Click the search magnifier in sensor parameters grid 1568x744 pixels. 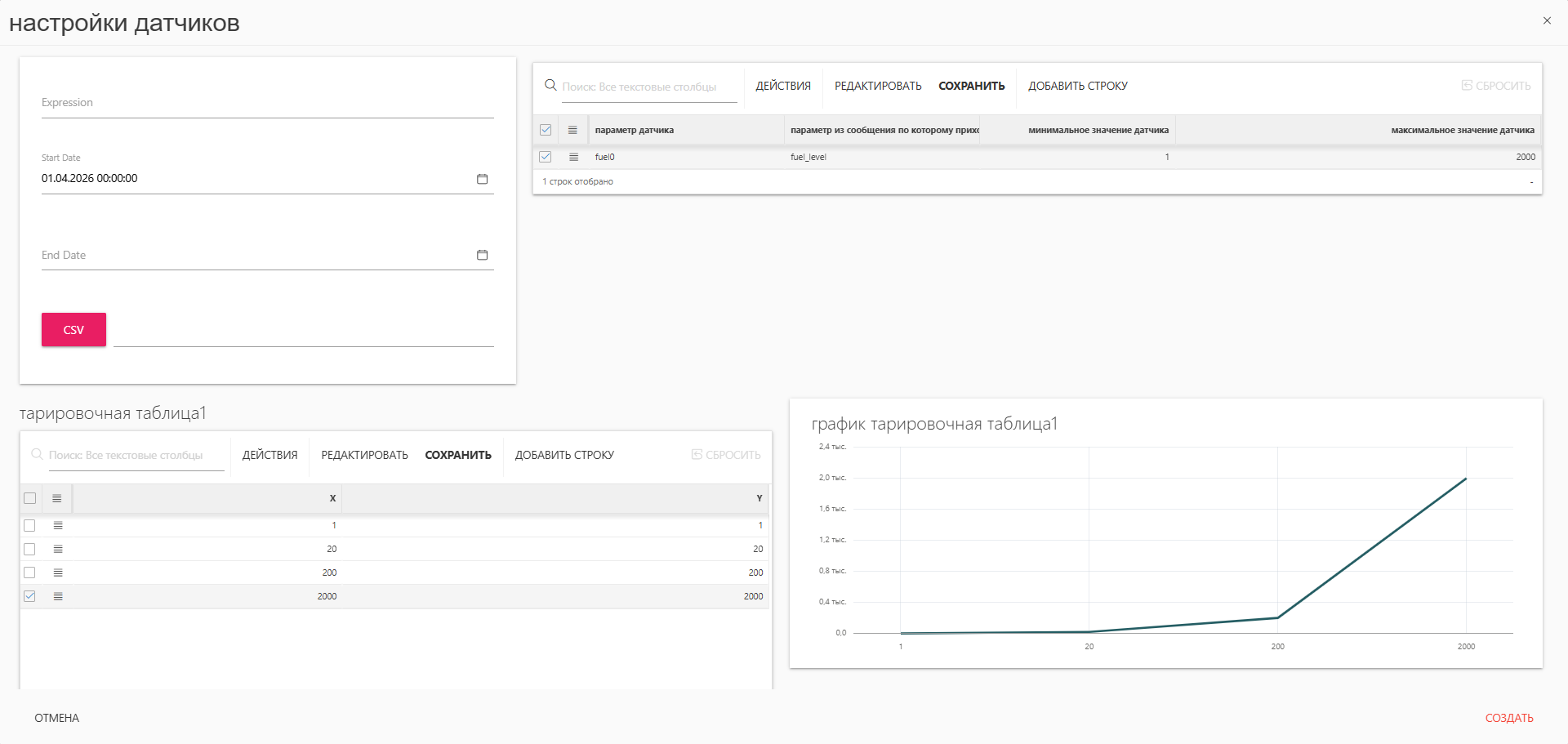coord(550,85)
